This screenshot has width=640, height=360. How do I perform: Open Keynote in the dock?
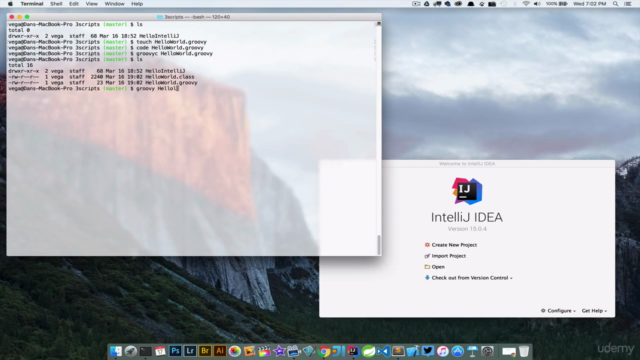pos(472,351)
